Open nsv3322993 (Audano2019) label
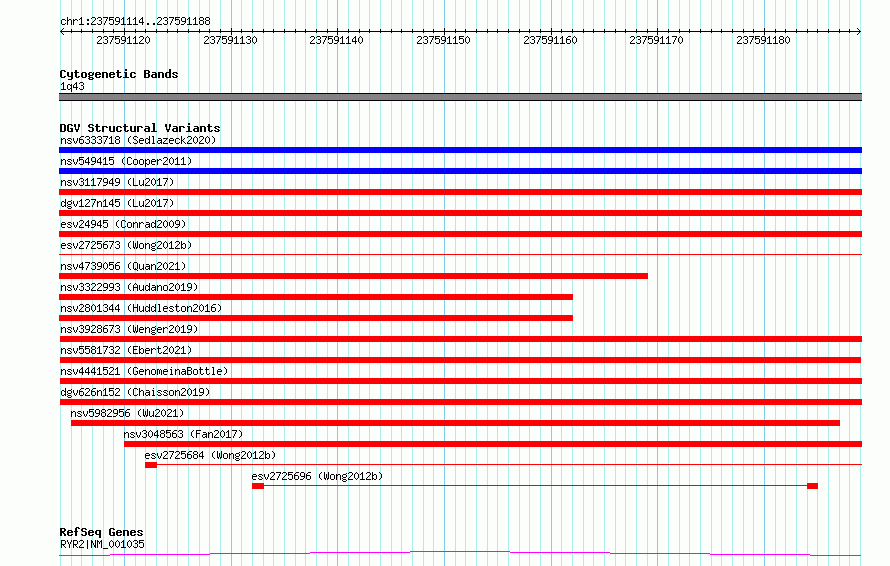Image resolution: width=890 pixels, height=566 pixels. pos(129,287)
